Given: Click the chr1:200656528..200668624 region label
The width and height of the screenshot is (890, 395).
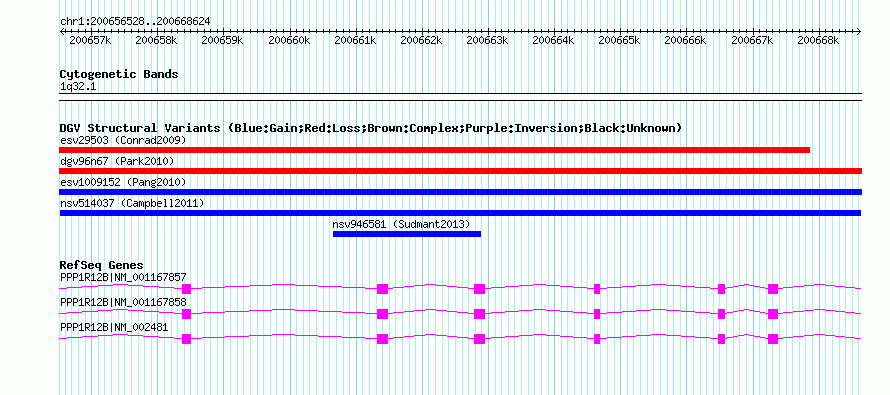Looking at the screenshot, I should point(135,21).
